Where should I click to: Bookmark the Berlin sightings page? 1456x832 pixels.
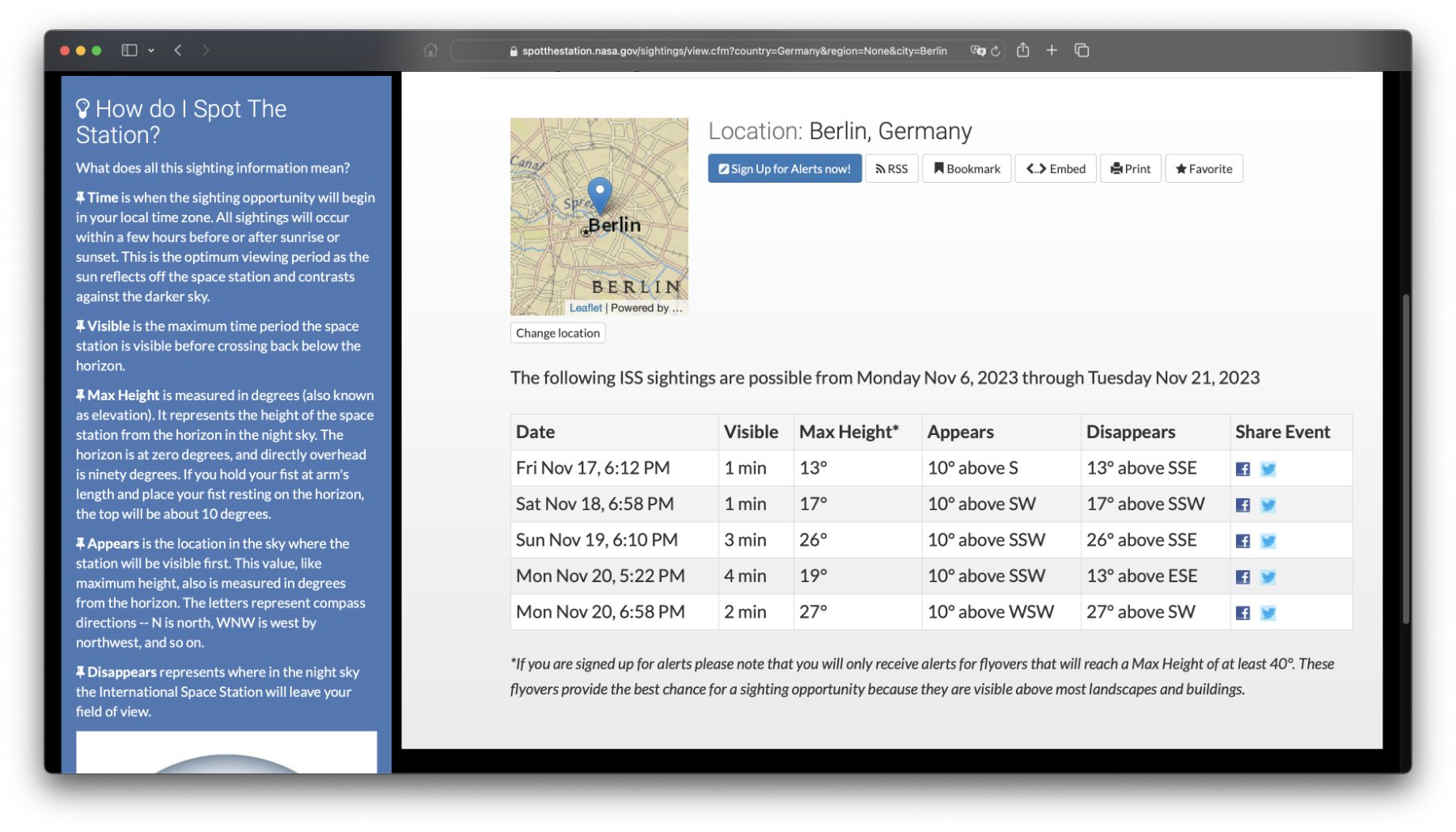[967, 168]
